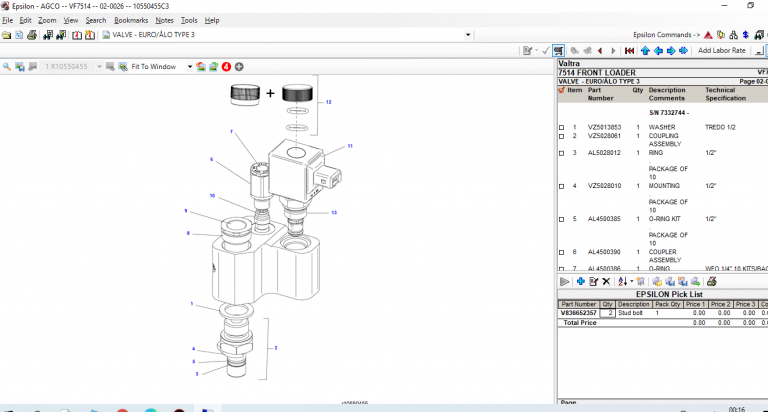Click the red circle 4 badge icon
The image size is (768, 412).
pos(226,67)
